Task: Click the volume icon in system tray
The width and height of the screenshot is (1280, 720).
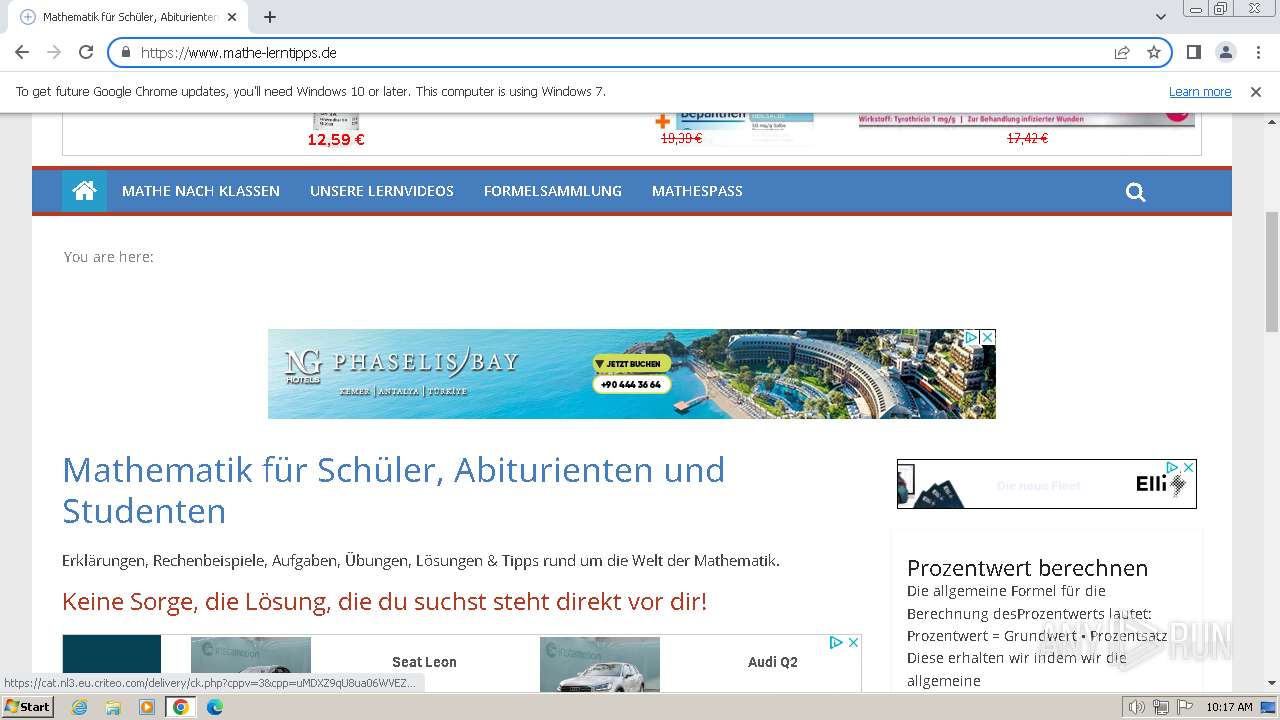Action: point(1137,707)
